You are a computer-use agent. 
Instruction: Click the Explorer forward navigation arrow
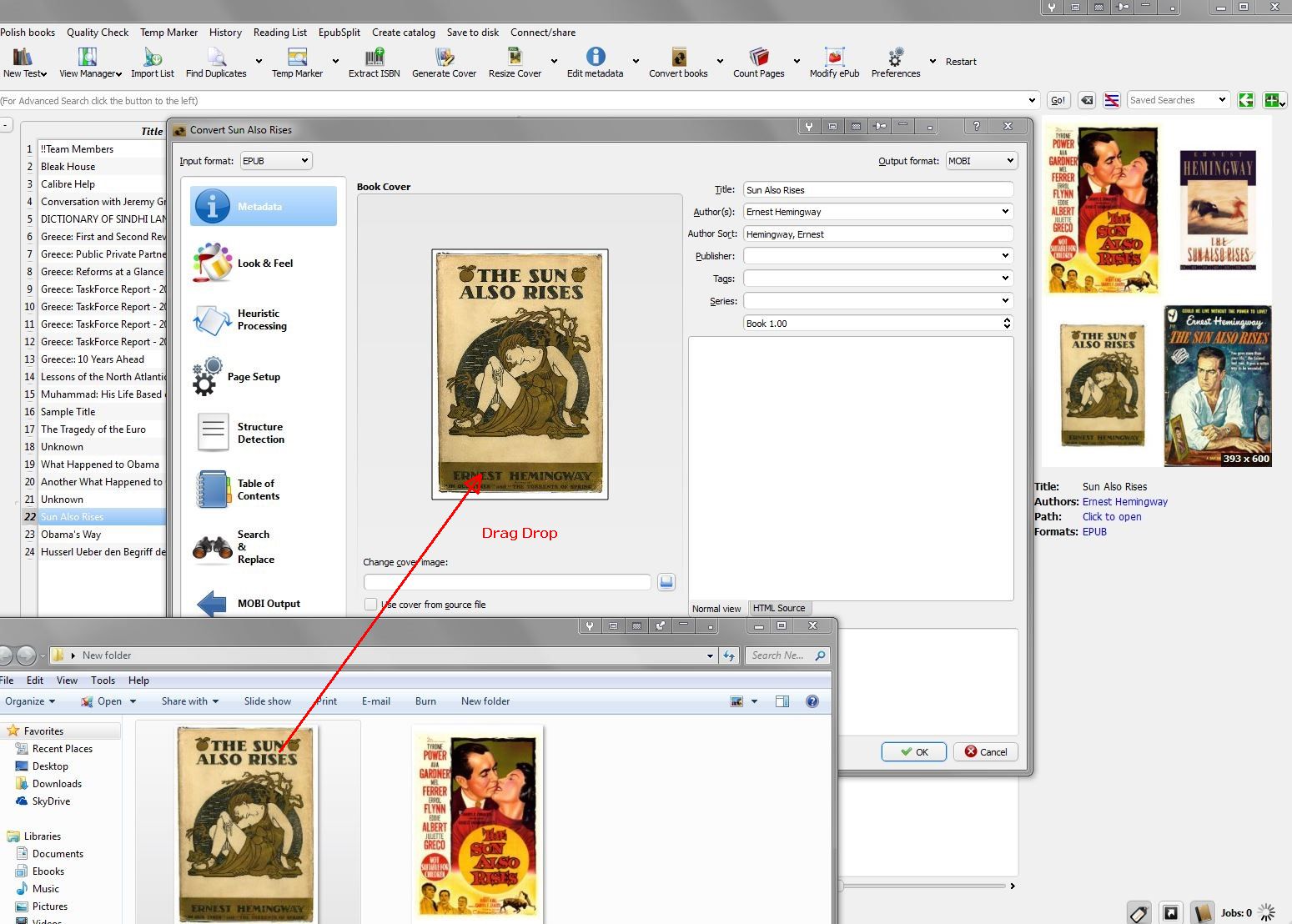coord(27,655)
